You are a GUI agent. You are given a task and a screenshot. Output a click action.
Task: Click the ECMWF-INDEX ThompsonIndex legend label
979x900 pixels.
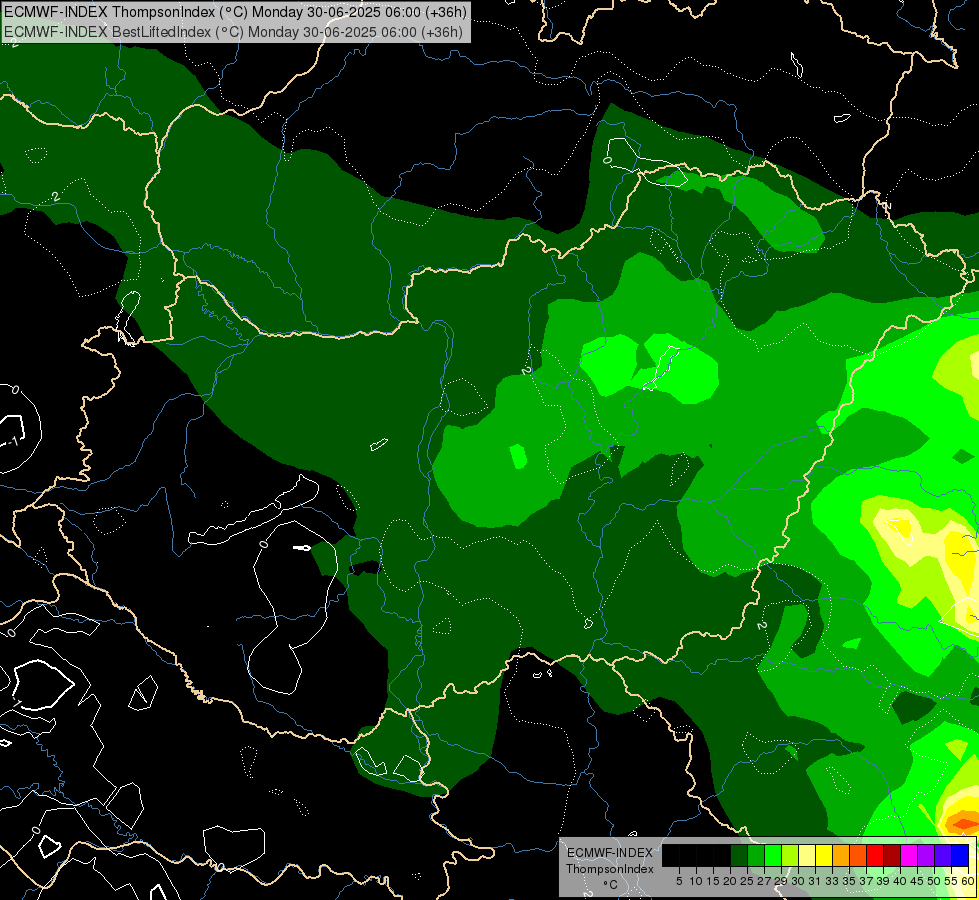pyautogui.click(x=610, y=860)
